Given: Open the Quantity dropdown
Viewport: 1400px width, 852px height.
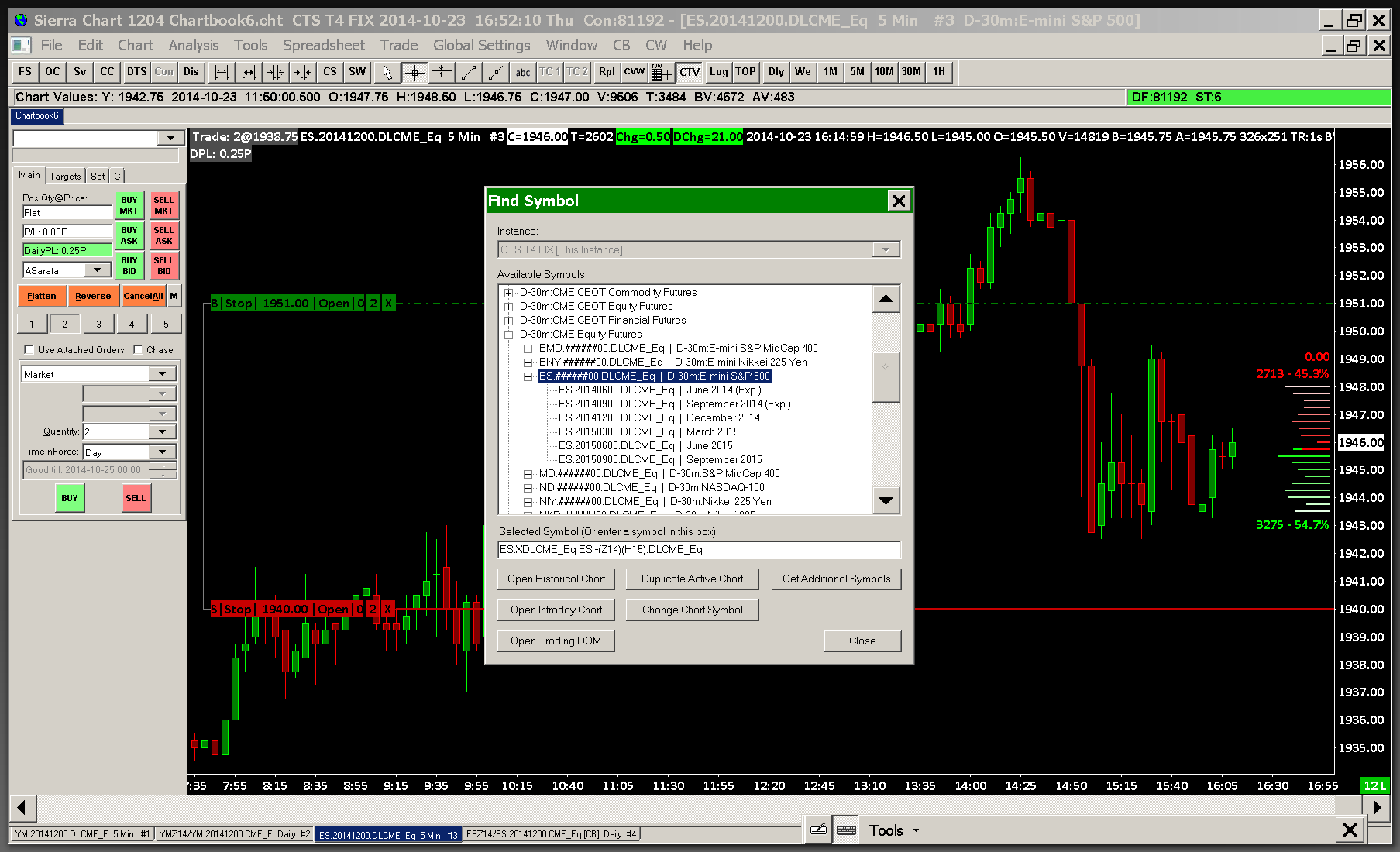Looking at the screenshot, I should click(x=162, y=431).
